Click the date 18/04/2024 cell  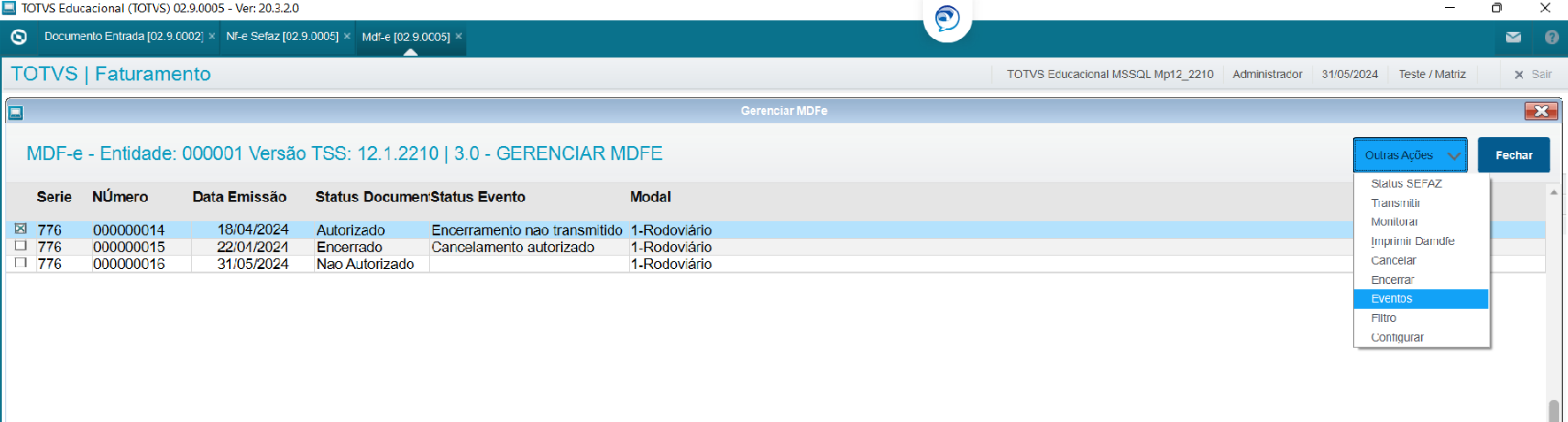tap(253, 230)
